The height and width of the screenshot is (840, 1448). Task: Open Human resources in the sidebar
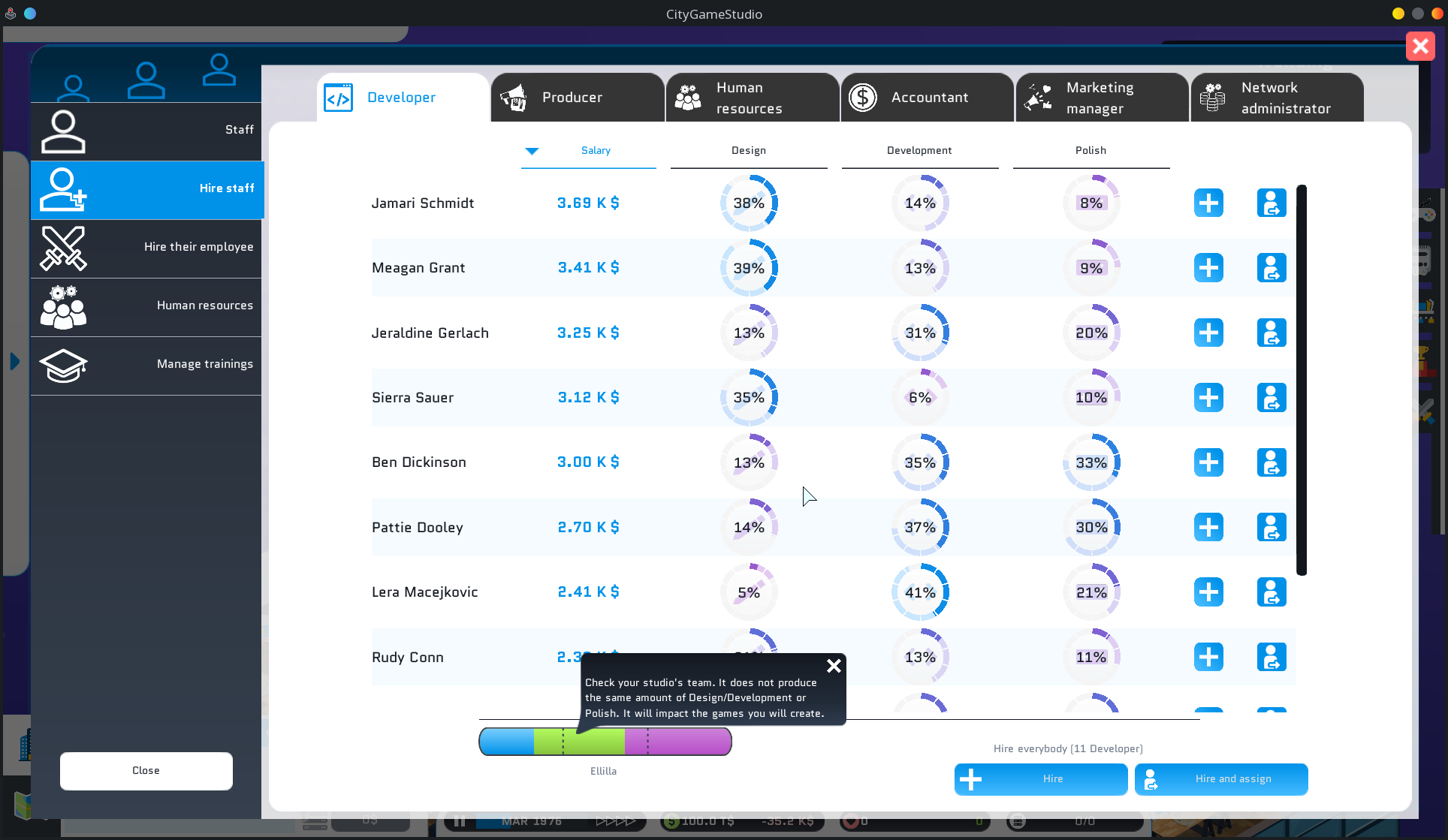click(146, 306)
